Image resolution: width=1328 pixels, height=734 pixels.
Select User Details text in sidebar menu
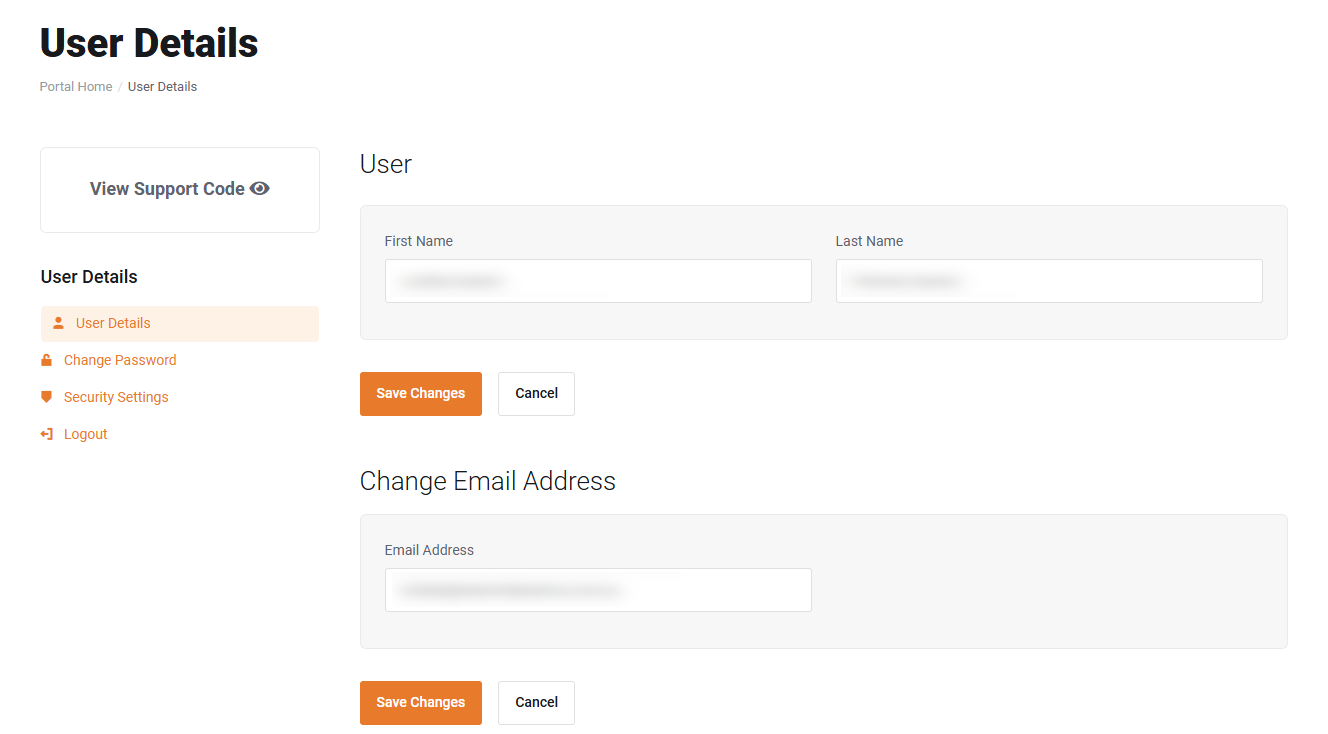[x=113, y=323]
